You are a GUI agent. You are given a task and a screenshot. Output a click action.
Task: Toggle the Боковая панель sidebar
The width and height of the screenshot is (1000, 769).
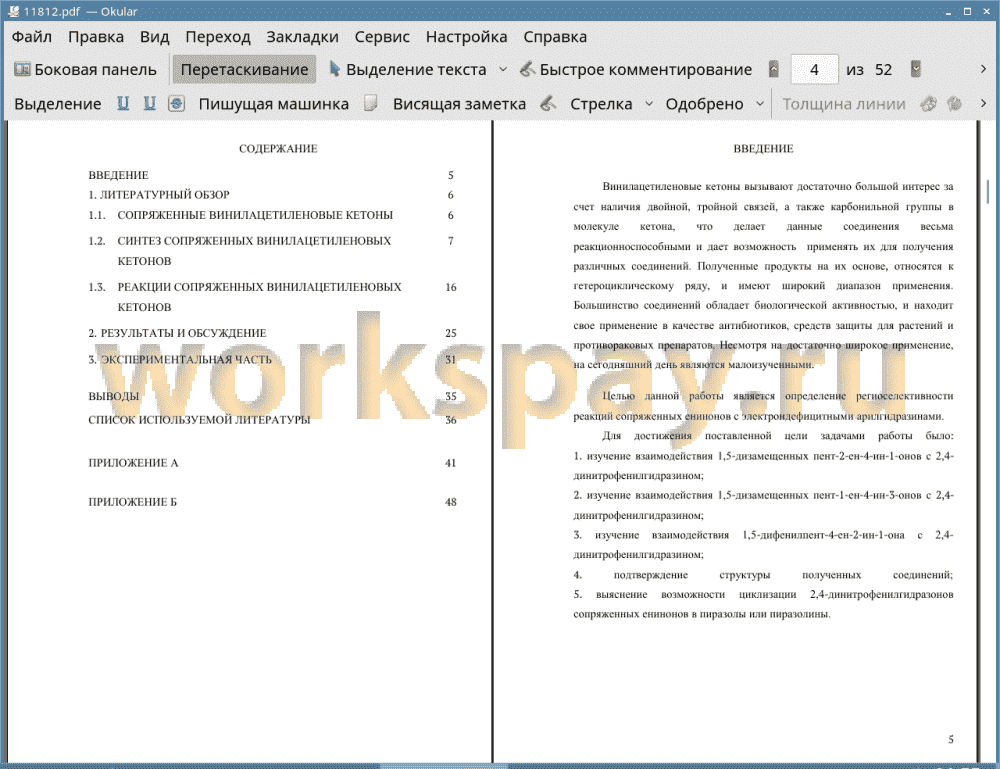pyautogui.click(x=85, y=70)
